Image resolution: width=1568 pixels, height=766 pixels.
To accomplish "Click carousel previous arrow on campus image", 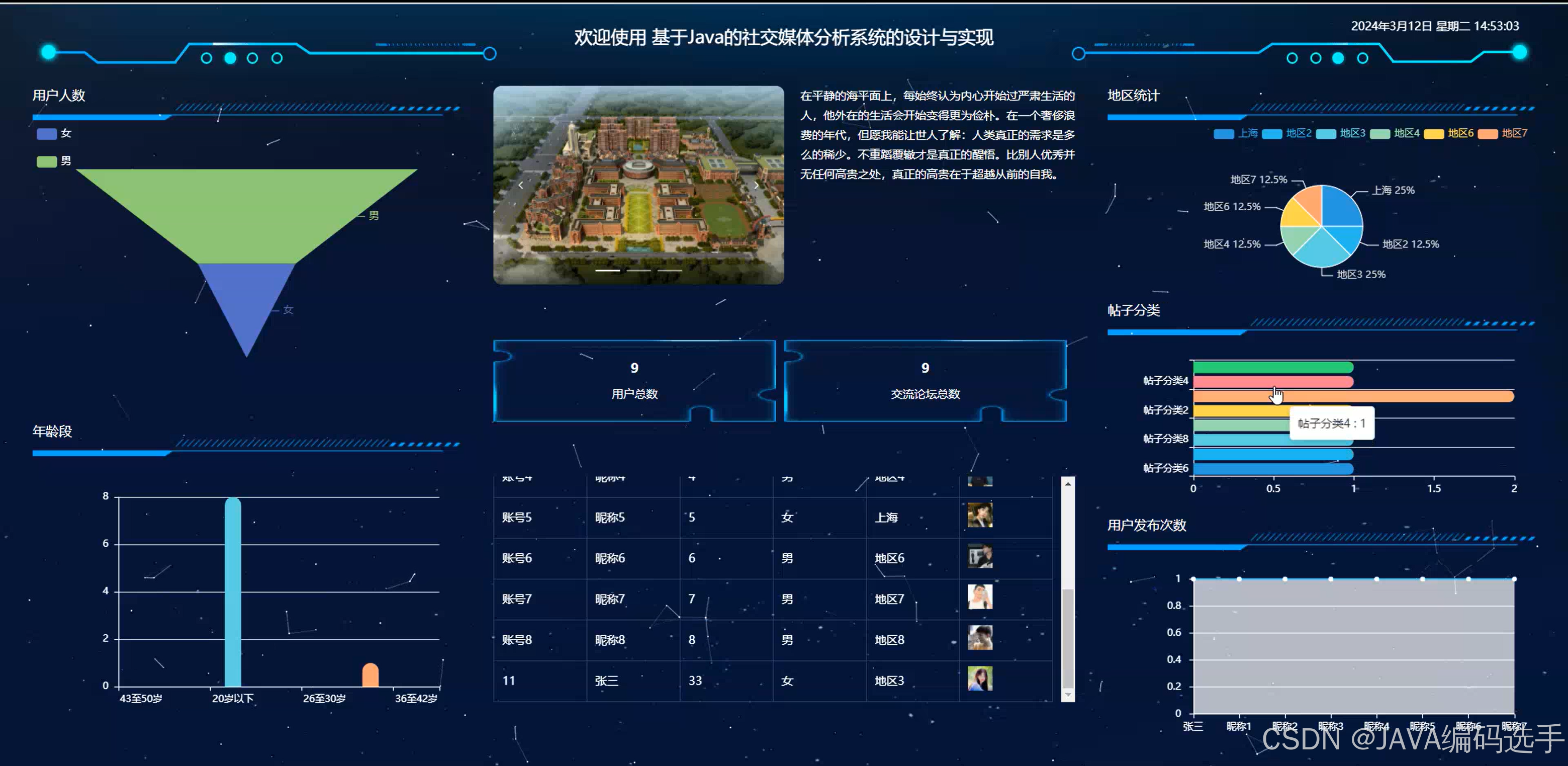I will 520,185.
